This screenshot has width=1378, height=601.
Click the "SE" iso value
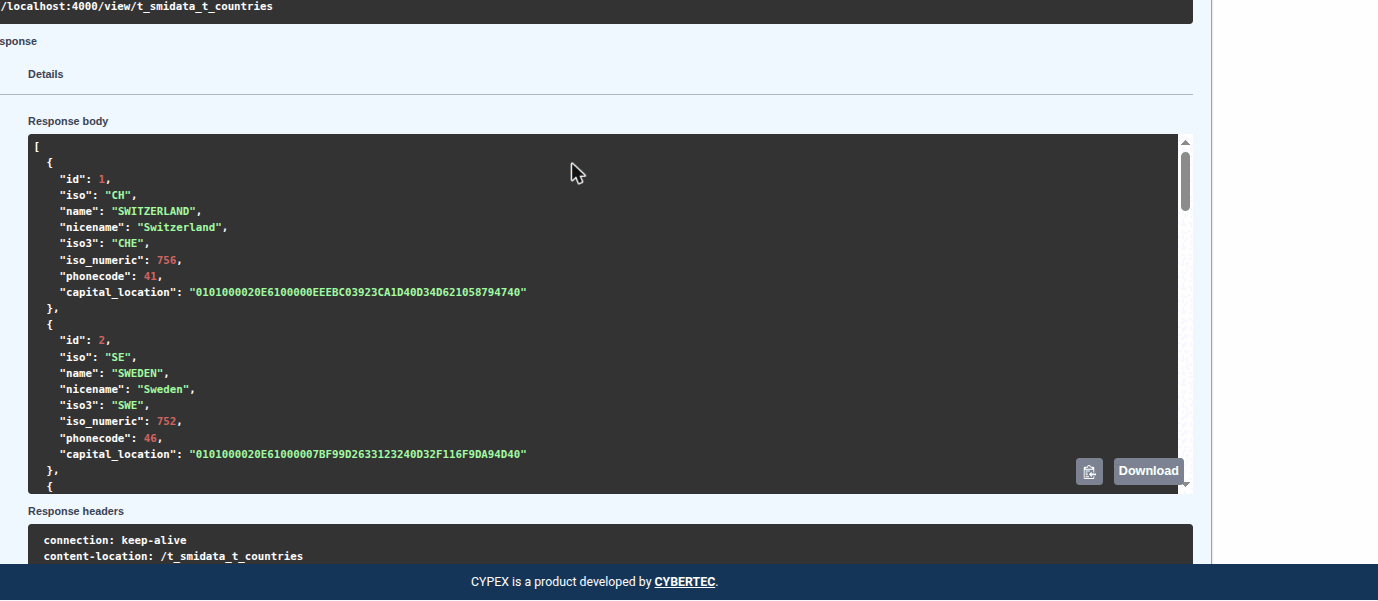point(117,357)
